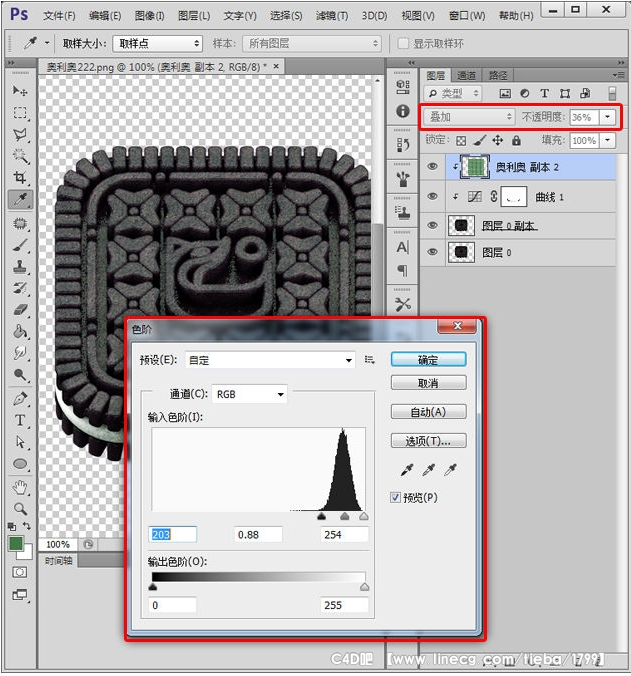Select the Path Selection tool
The width and height of the screenshot is (631, 676).
[x=20, y=442]
